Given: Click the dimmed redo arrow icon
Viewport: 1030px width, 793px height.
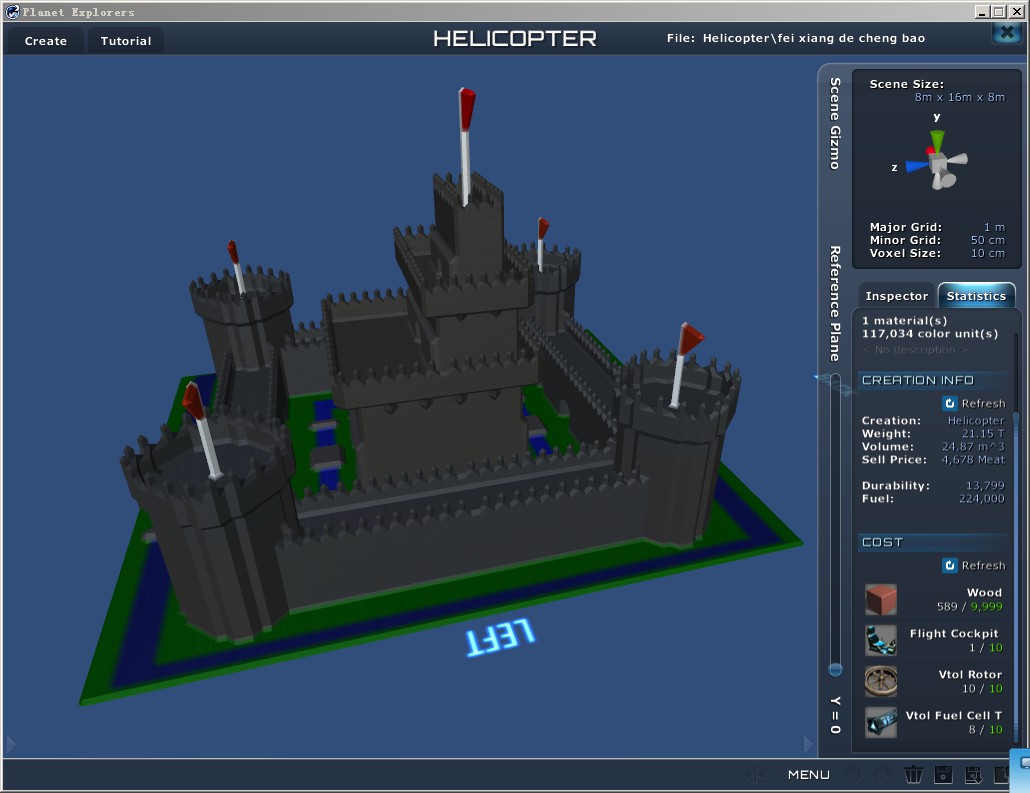Looking at the screenshot, I should tap(882, 775).
